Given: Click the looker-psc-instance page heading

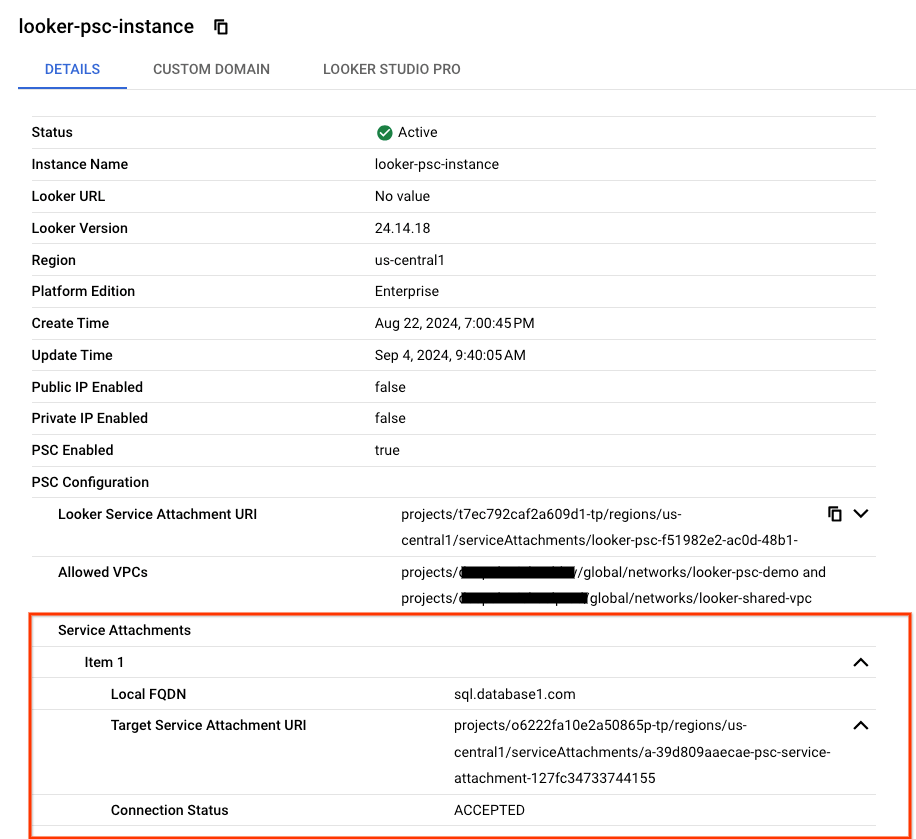Looking at the screenshot, I should [x=106, y=27].
